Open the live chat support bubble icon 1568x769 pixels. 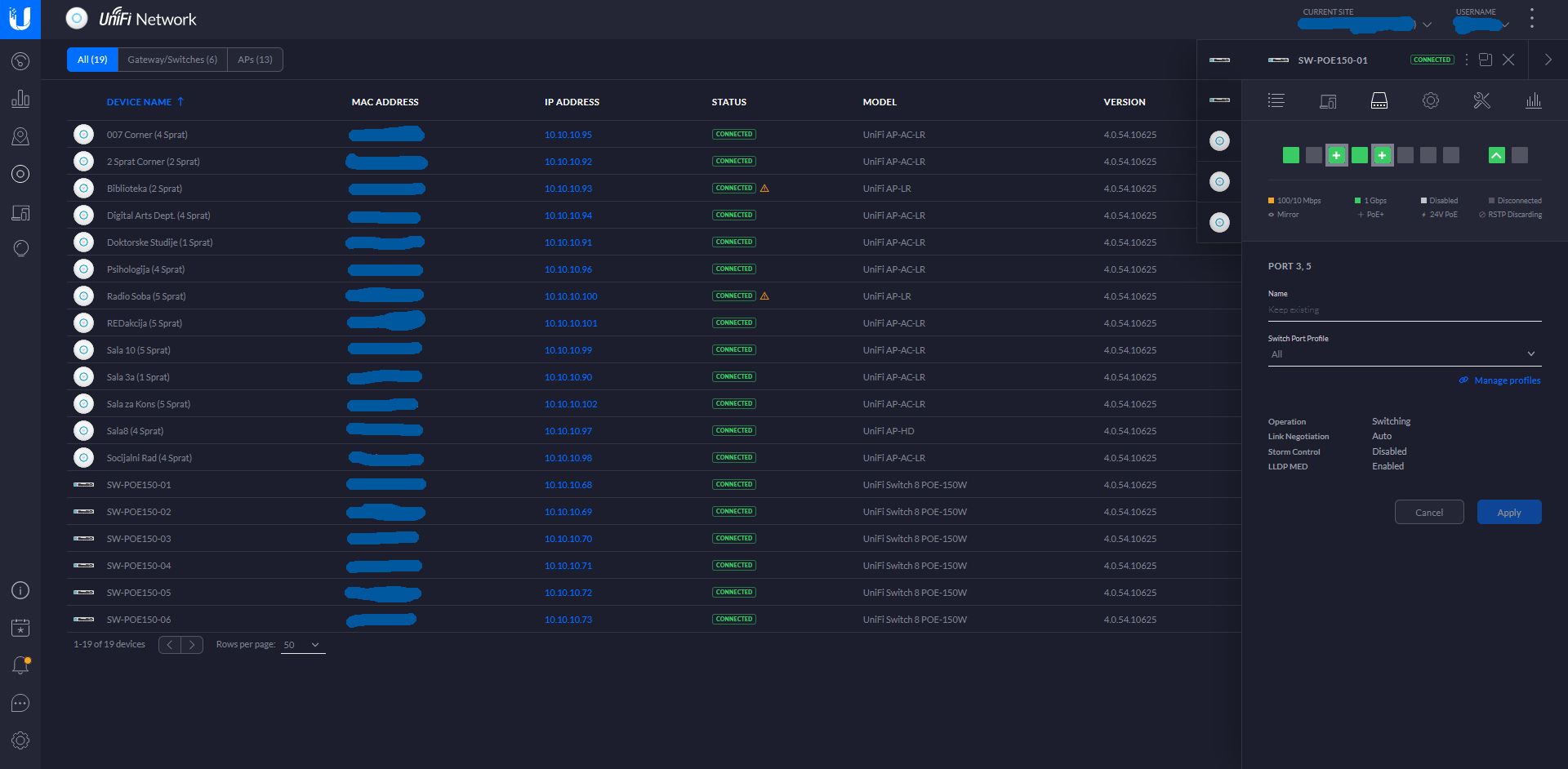tap(20, 703)
